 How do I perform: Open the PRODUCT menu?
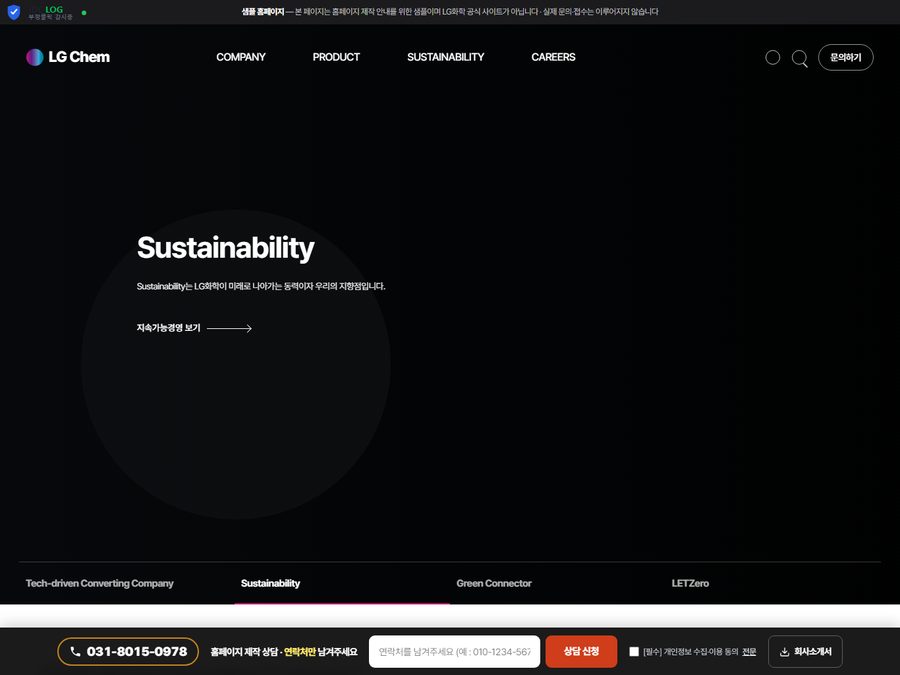tap(336, 57)
